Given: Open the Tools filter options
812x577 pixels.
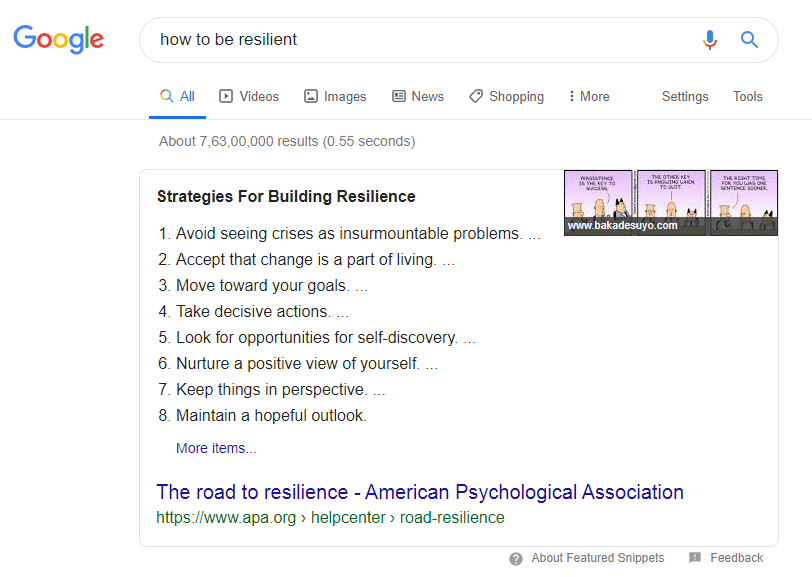Looking at the screenshot, I should point(747,96).
